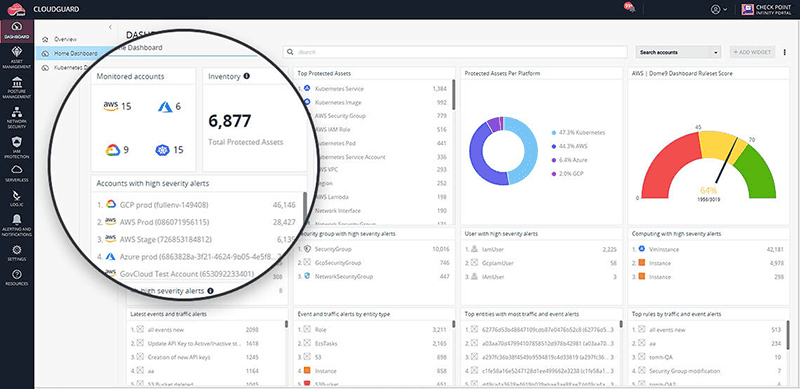Click the AWS logo in Monitored accounts

coord(111,106)
